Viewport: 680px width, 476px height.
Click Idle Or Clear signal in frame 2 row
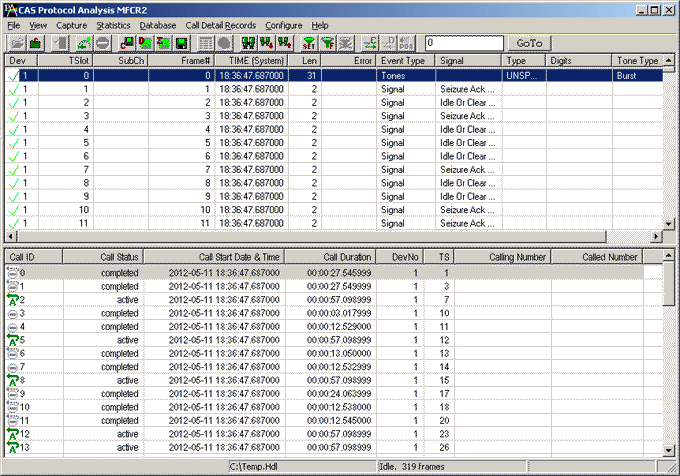pyautogui.click(x=468, y=102)
